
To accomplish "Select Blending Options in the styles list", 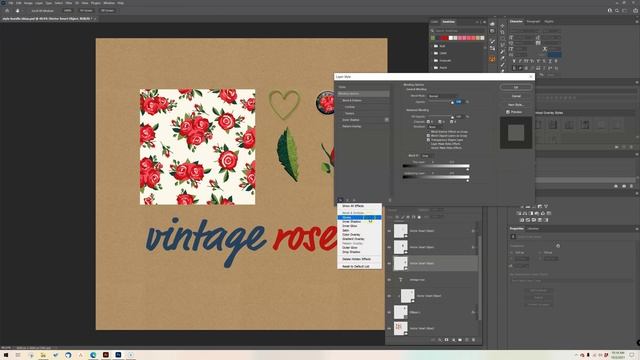I will coord(363,94).
